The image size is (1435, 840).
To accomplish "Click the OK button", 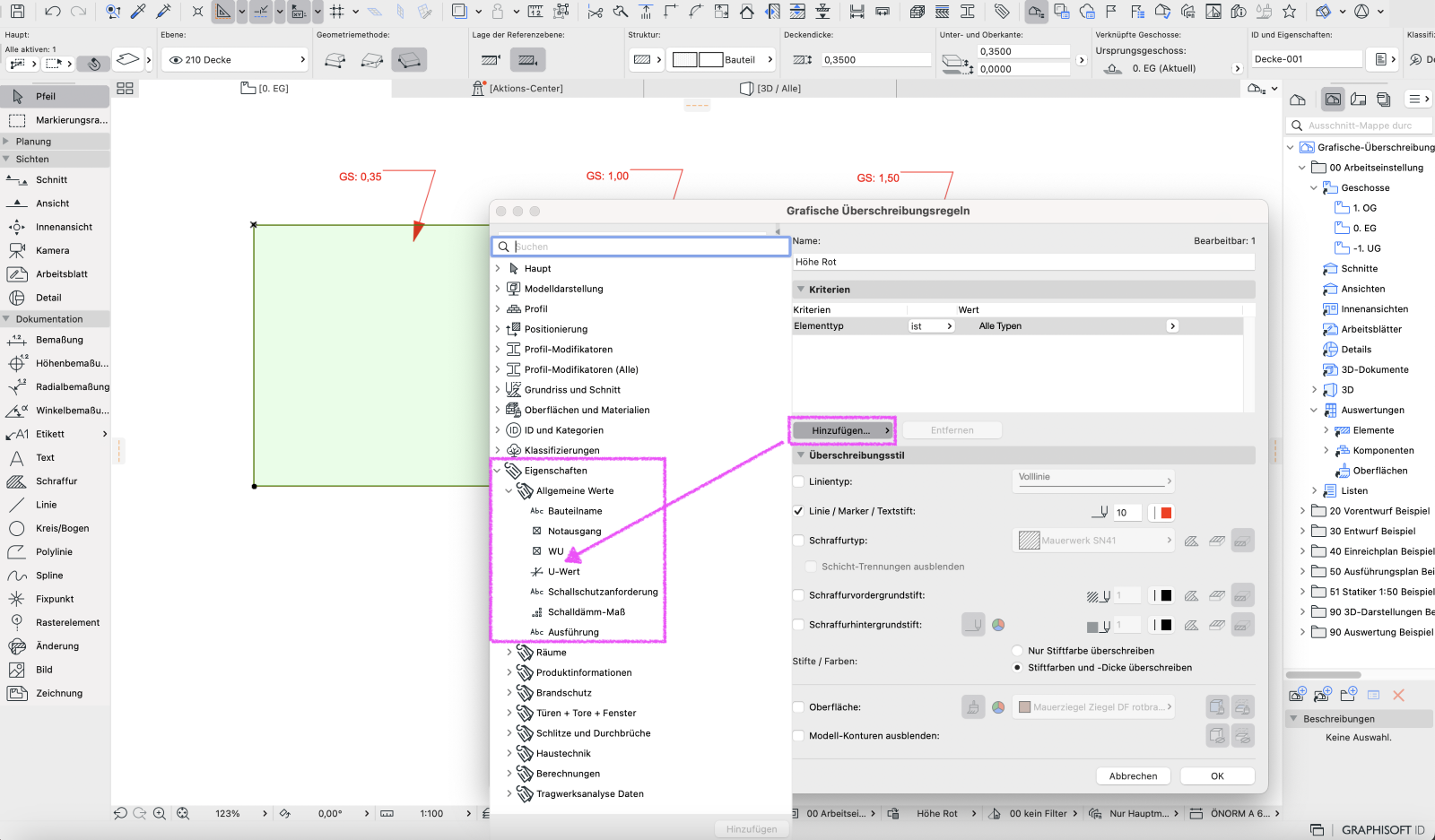I will point(1217,776).
